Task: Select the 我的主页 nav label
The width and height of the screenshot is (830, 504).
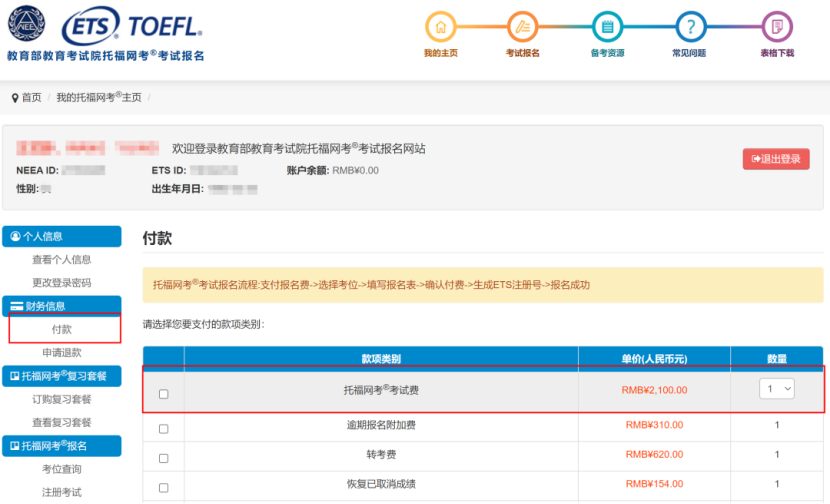Action: pos(440,53)
